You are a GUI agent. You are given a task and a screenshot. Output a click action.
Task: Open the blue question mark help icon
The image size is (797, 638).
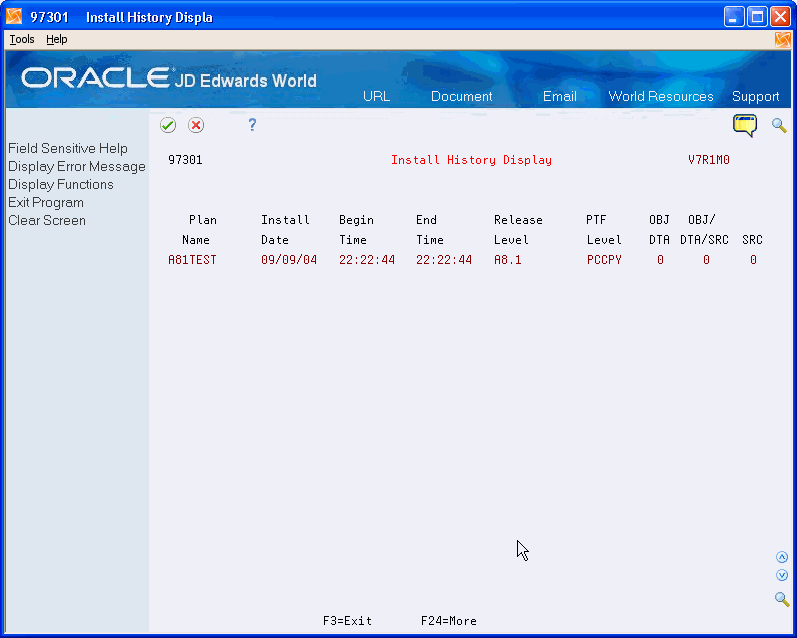coord(252,125)
